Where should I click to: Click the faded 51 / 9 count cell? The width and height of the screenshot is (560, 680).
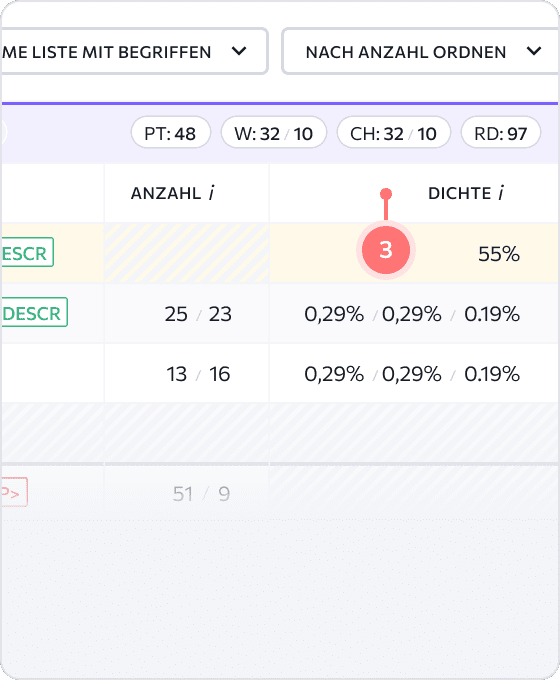tap(201, 494)
